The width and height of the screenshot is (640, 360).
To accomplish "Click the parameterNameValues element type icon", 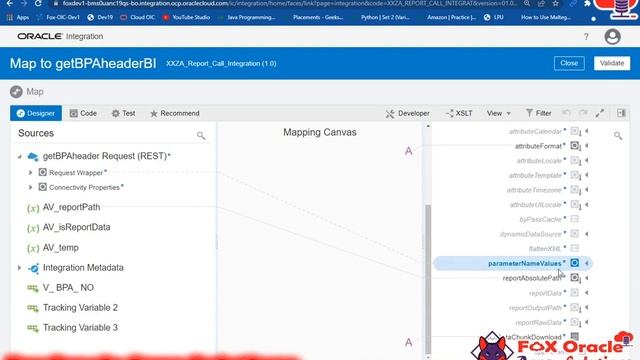I will coord(575,263).
